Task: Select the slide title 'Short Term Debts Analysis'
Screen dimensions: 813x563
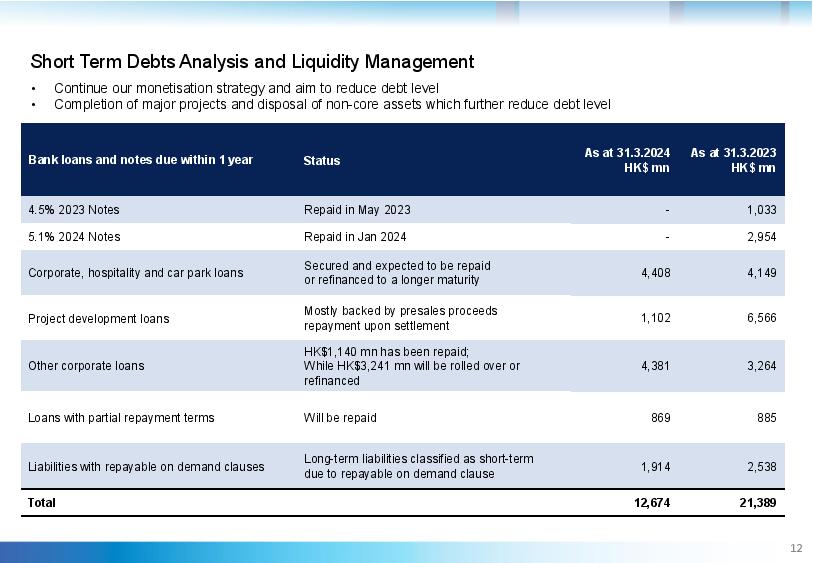Action: (252, 62)
